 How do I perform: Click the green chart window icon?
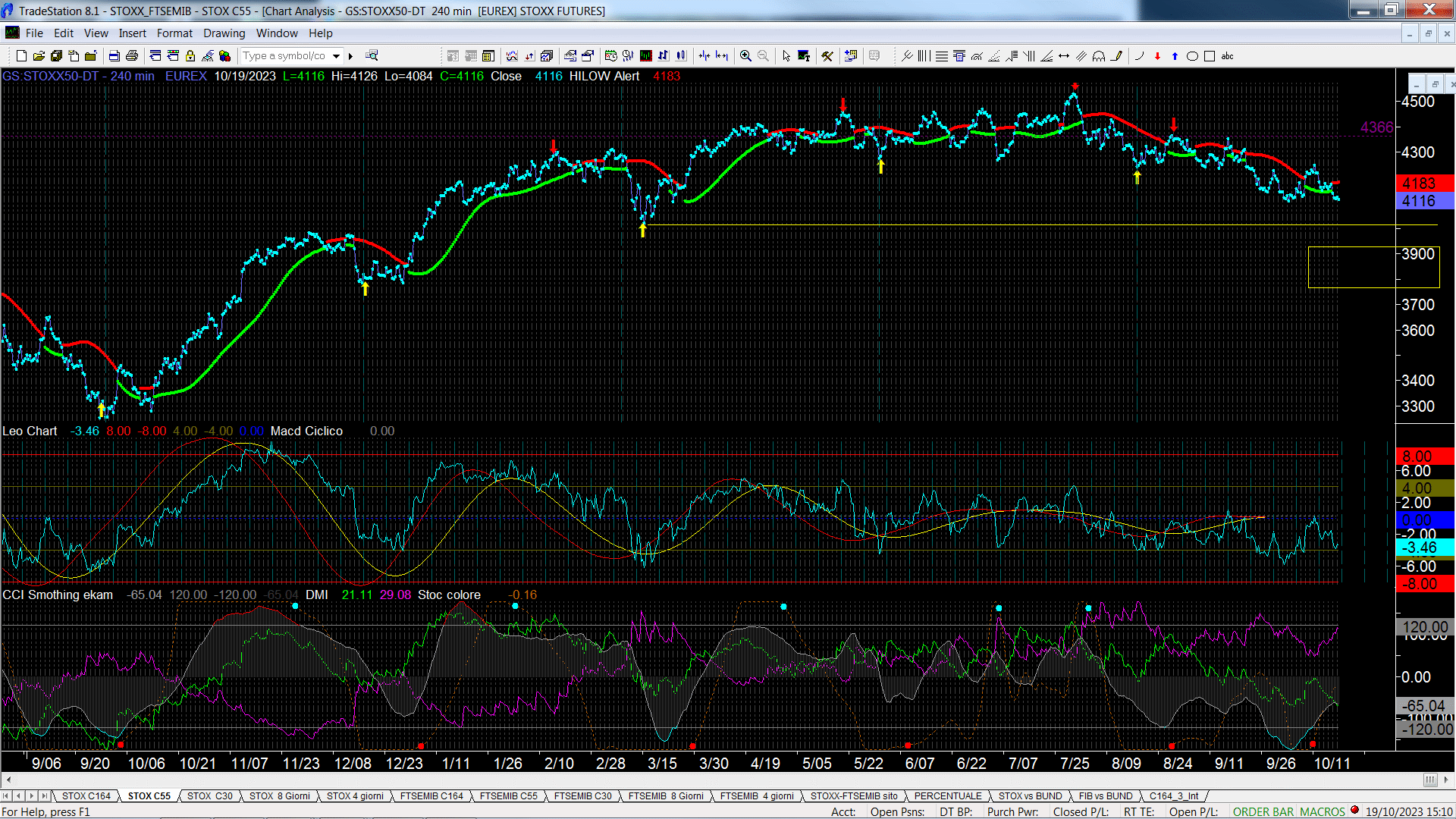[645, 55]
